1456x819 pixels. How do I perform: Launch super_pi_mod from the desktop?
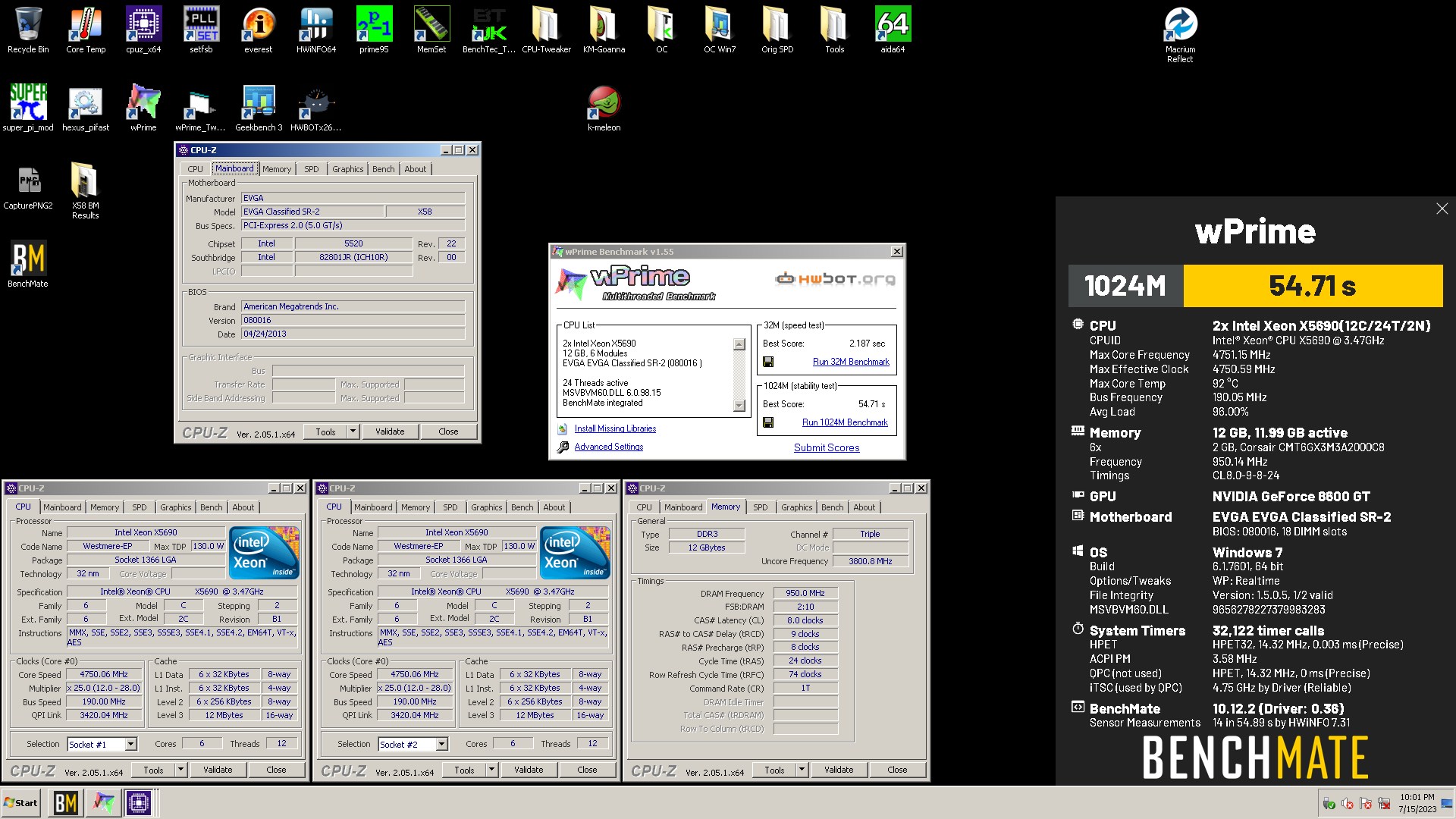point(28,108)
